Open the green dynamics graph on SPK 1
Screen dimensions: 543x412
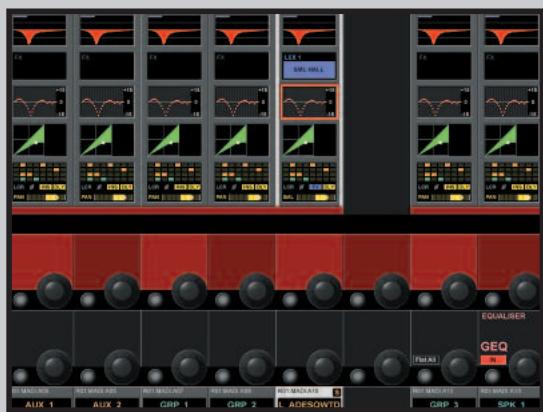pos(512,140)
